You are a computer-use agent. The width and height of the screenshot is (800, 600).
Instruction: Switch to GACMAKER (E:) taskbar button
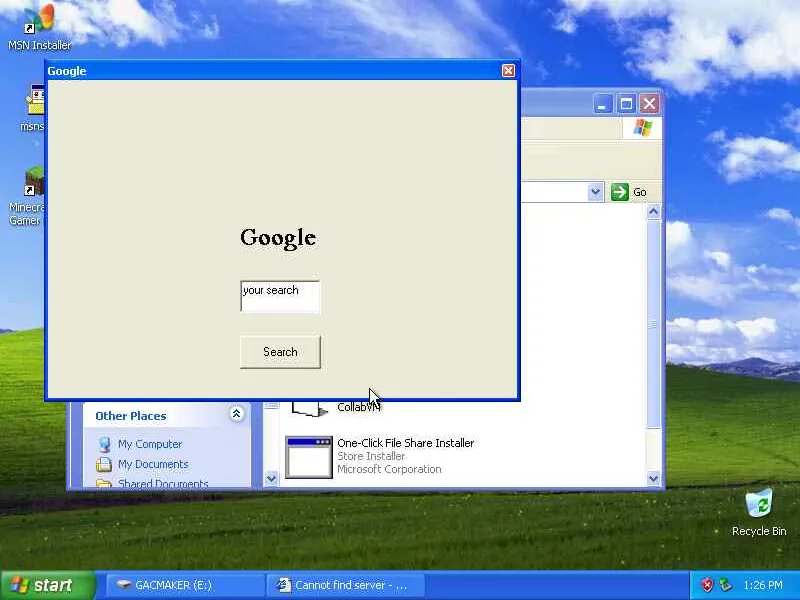pyautogui.click(x=185, y=585)
